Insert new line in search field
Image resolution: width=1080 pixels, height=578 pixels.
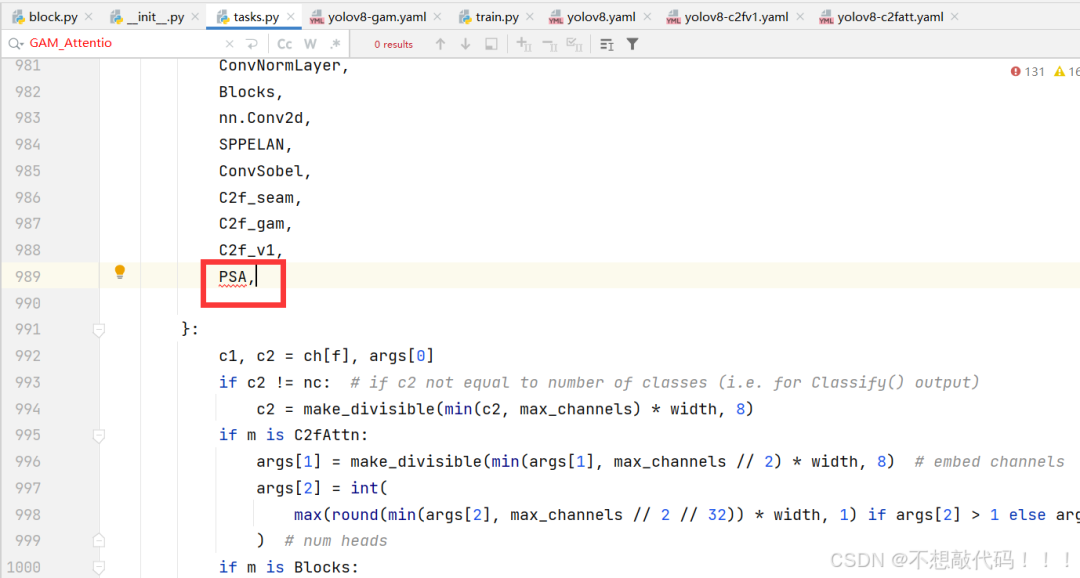[251, 44]
